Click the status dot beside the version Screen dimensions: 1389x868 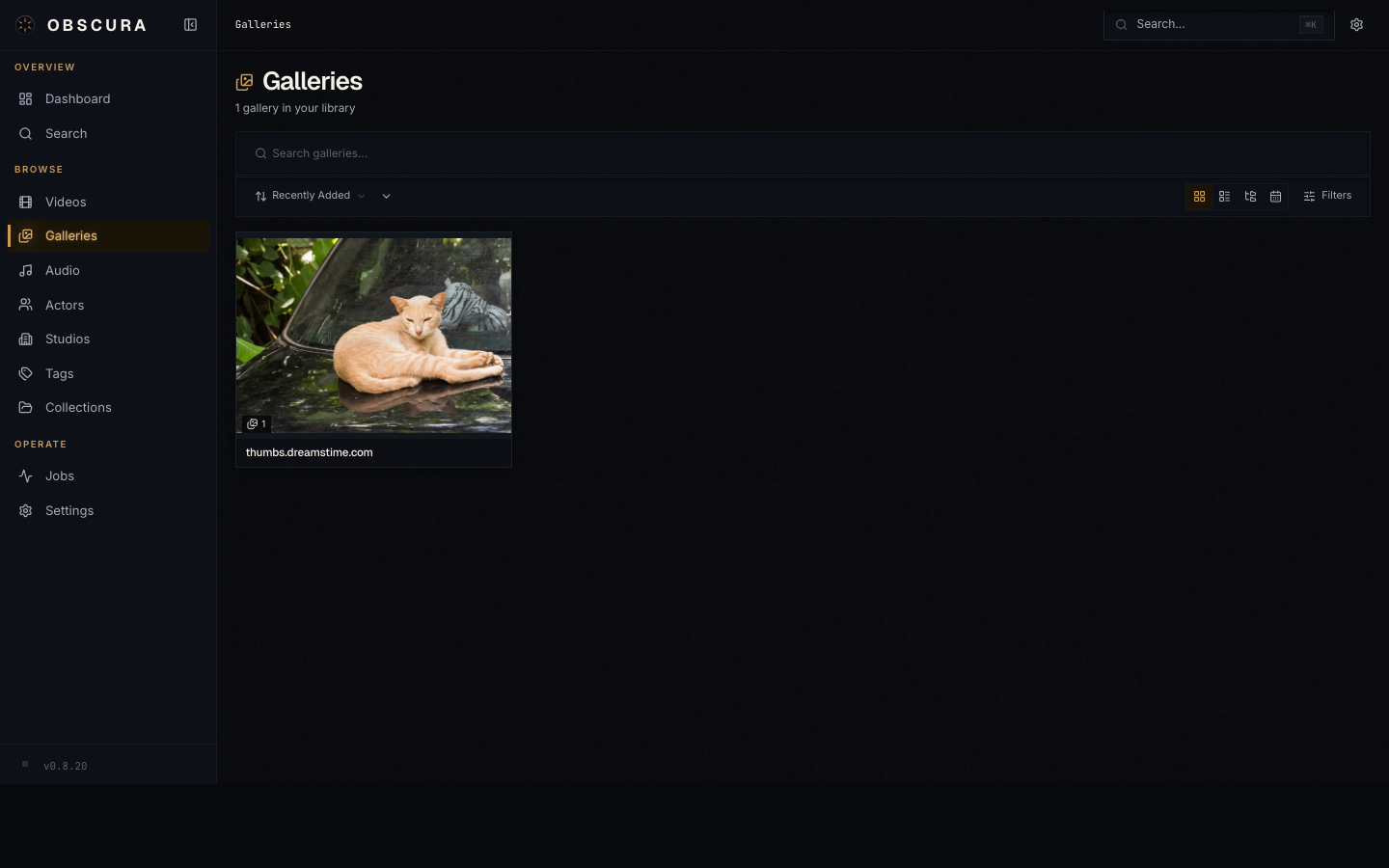25,765
